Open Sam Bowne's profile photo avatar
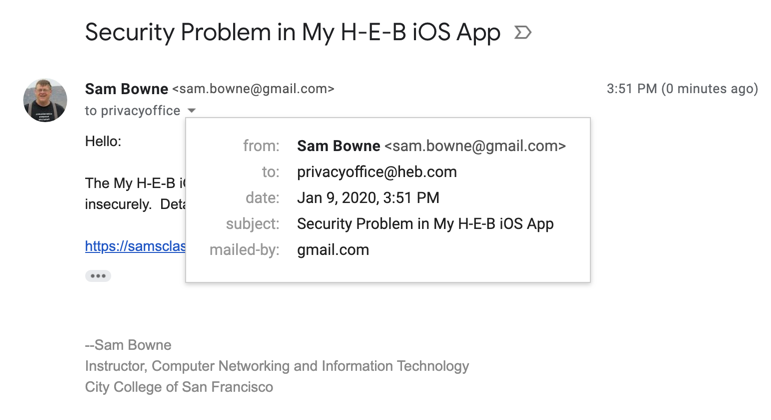Screen dimensions: 771x420 coord(45,100)
